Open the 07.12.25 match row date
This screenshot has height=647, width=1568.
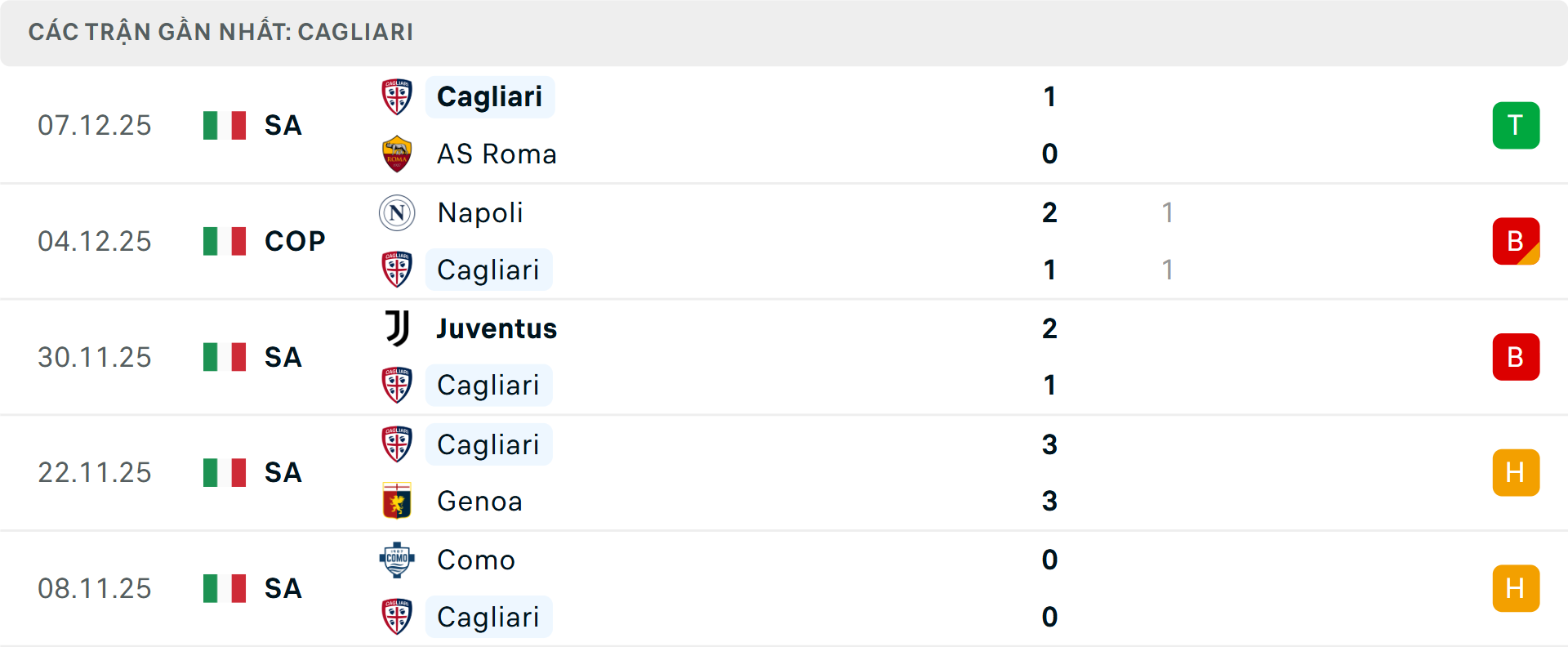(95, 126)
